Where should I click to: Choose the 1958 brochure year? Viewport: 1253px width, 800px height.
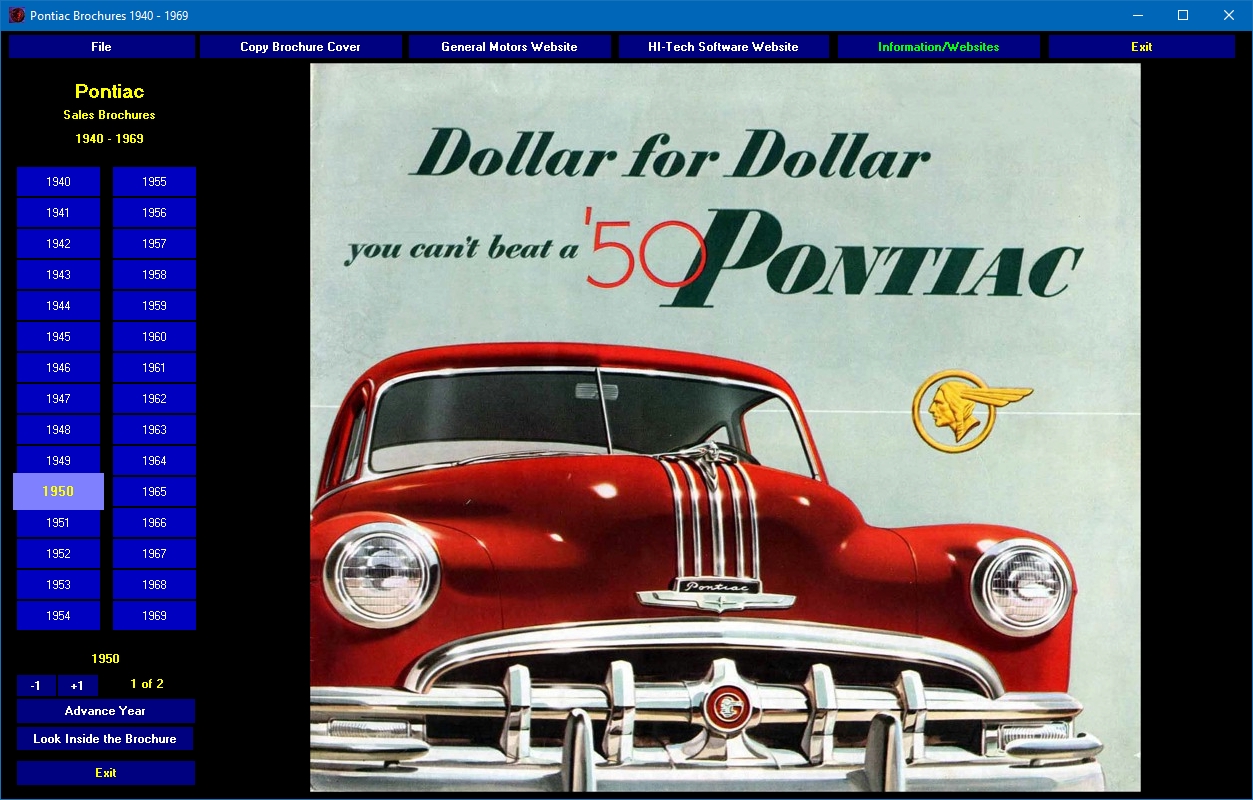coord(154,275)
